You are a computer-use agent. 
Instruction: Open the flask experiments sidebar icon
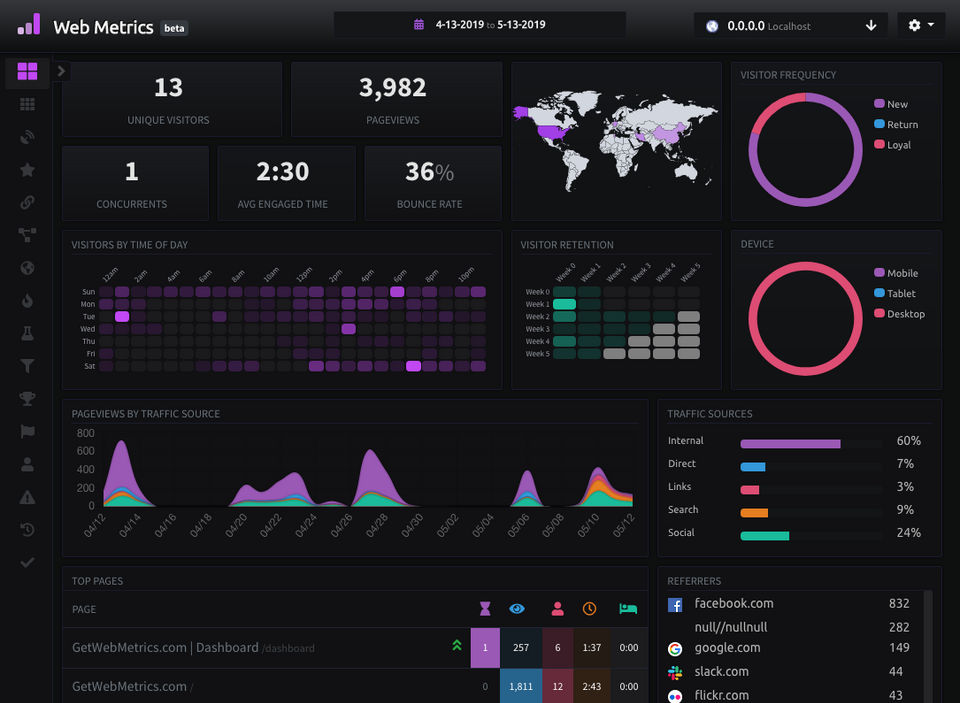coord(27,333)
